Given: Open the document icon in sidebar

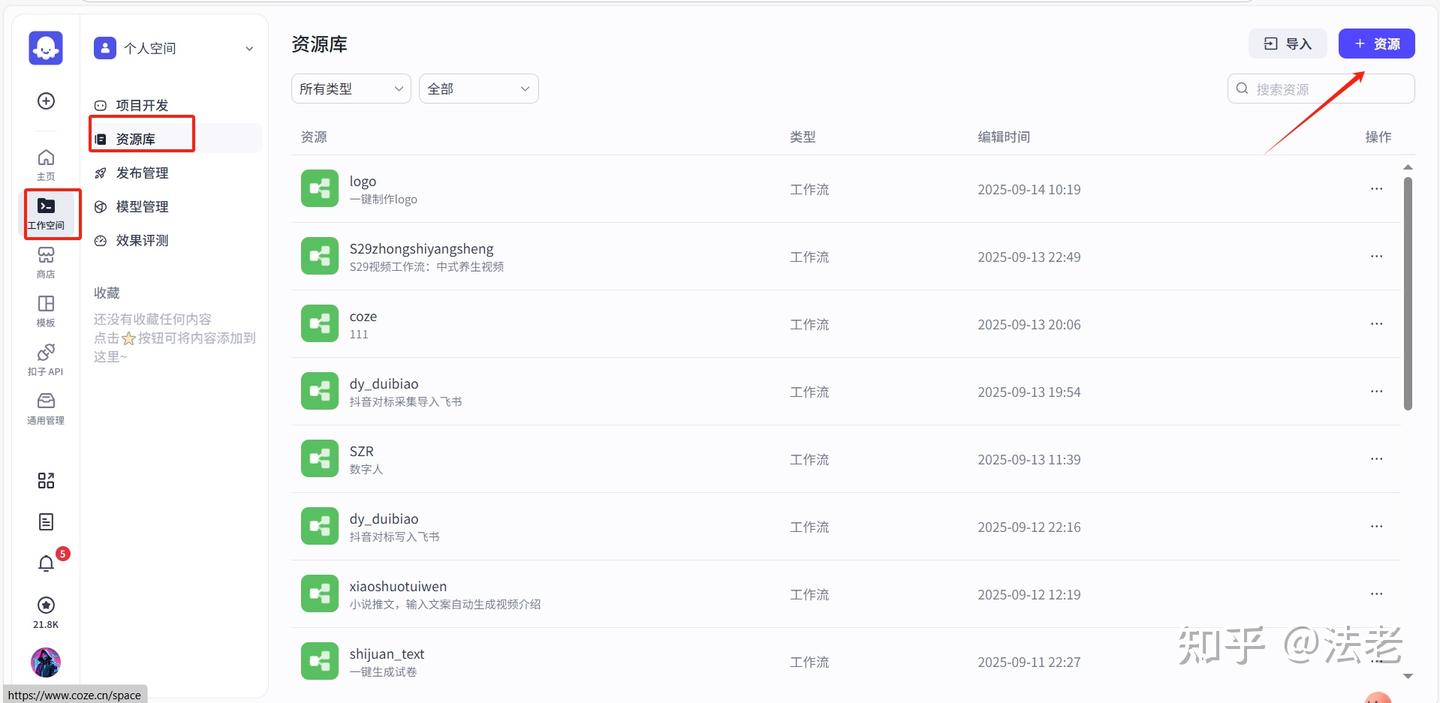Looking at the screenshot, I should tap(46, 522).
